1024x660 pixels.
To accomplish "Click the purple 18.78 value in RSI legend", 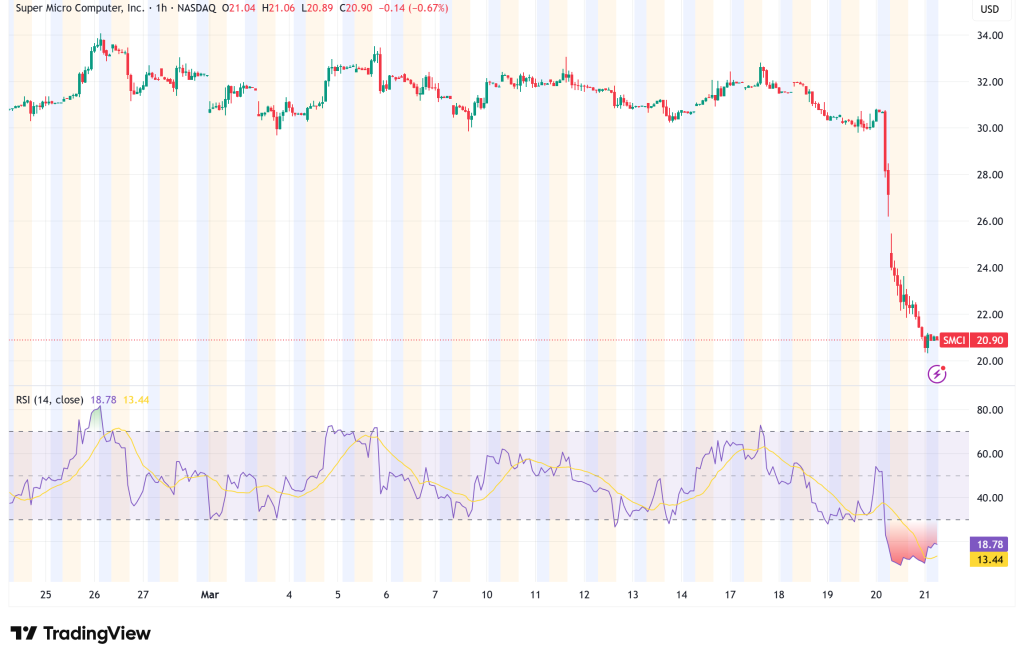I will pyautogui.click(x=105, y=399).
